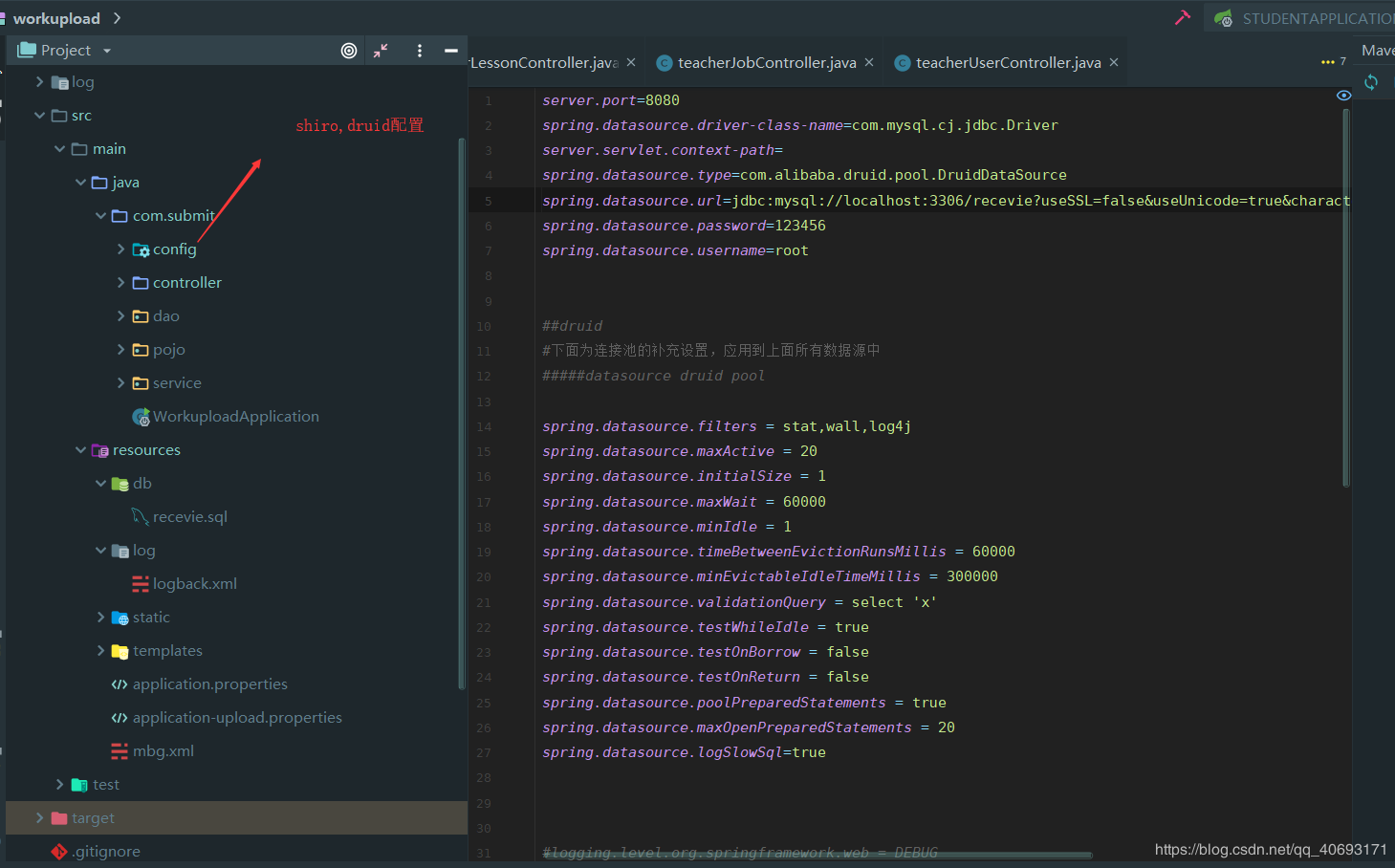Select the service package folder
1395x868 pixels.
(167, 383)
